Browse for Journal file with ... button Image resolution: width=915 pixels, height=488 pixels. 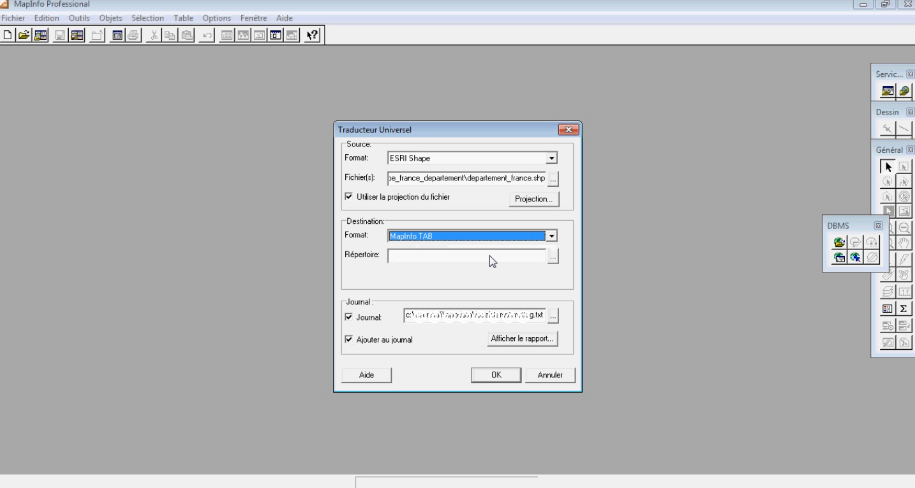click(x=553, y=316)
